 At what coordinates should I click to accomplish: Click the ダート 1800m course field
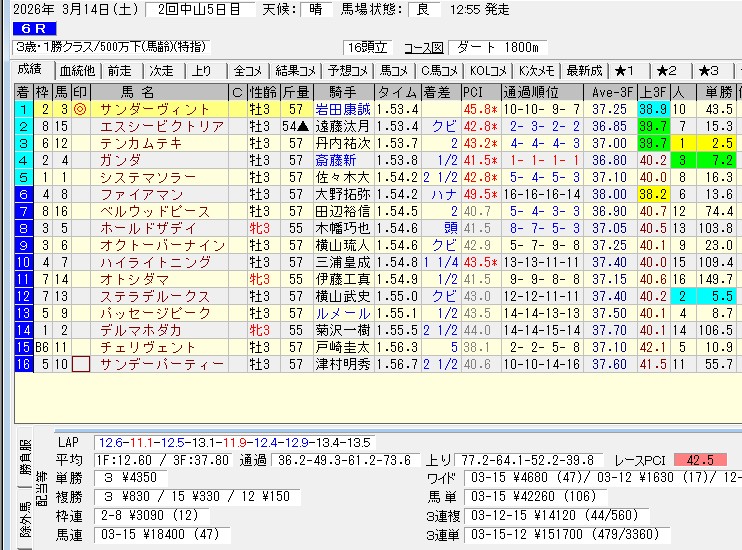pos(496,48)
